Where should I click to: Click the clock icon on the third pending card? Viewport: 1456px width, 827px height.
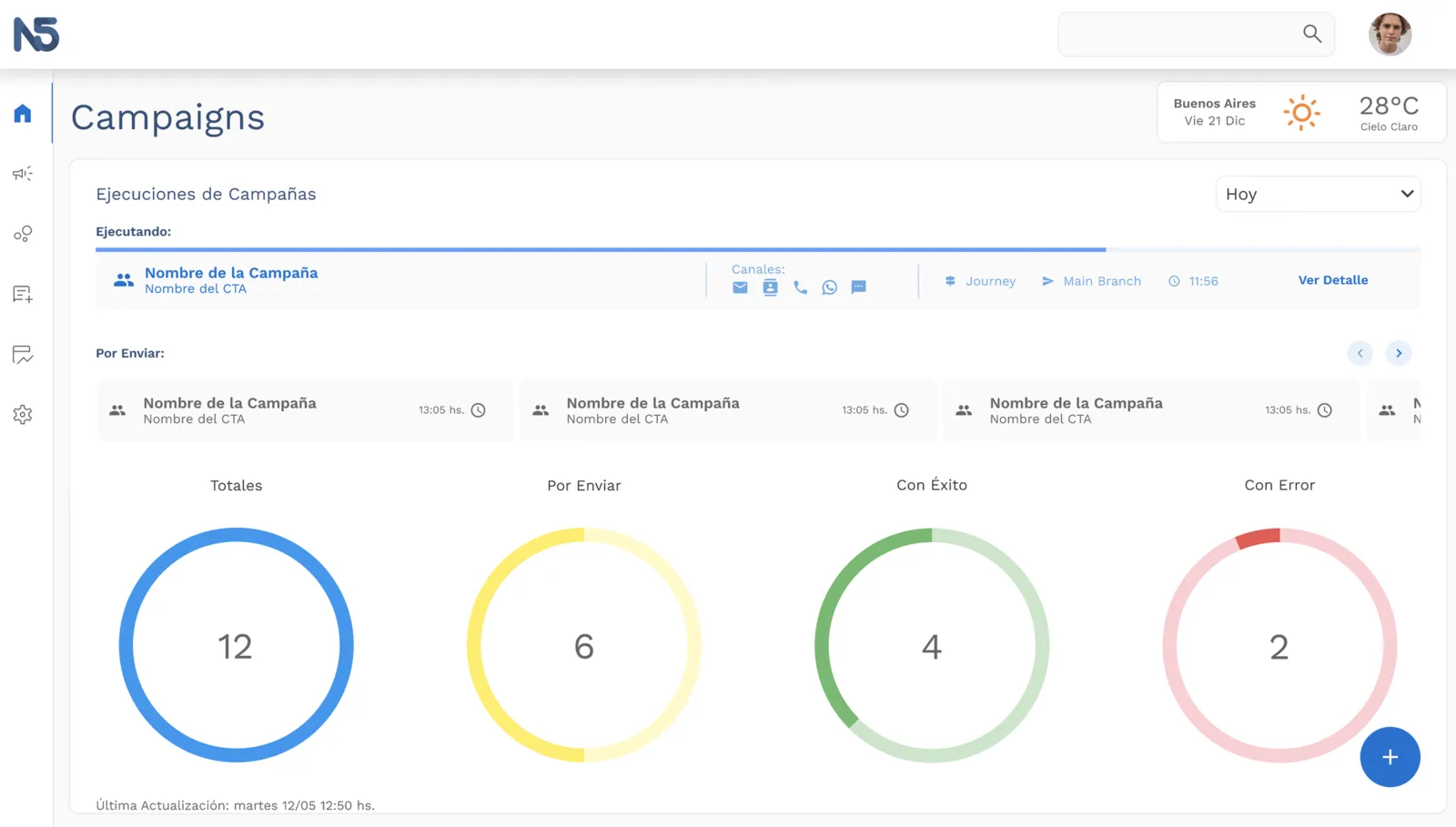pyautogui.click(x=1324, y=410)
